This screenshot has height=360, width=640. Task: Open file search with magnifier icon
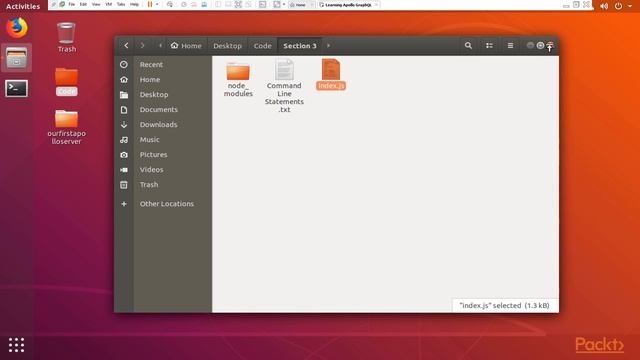tap(468, 46)
